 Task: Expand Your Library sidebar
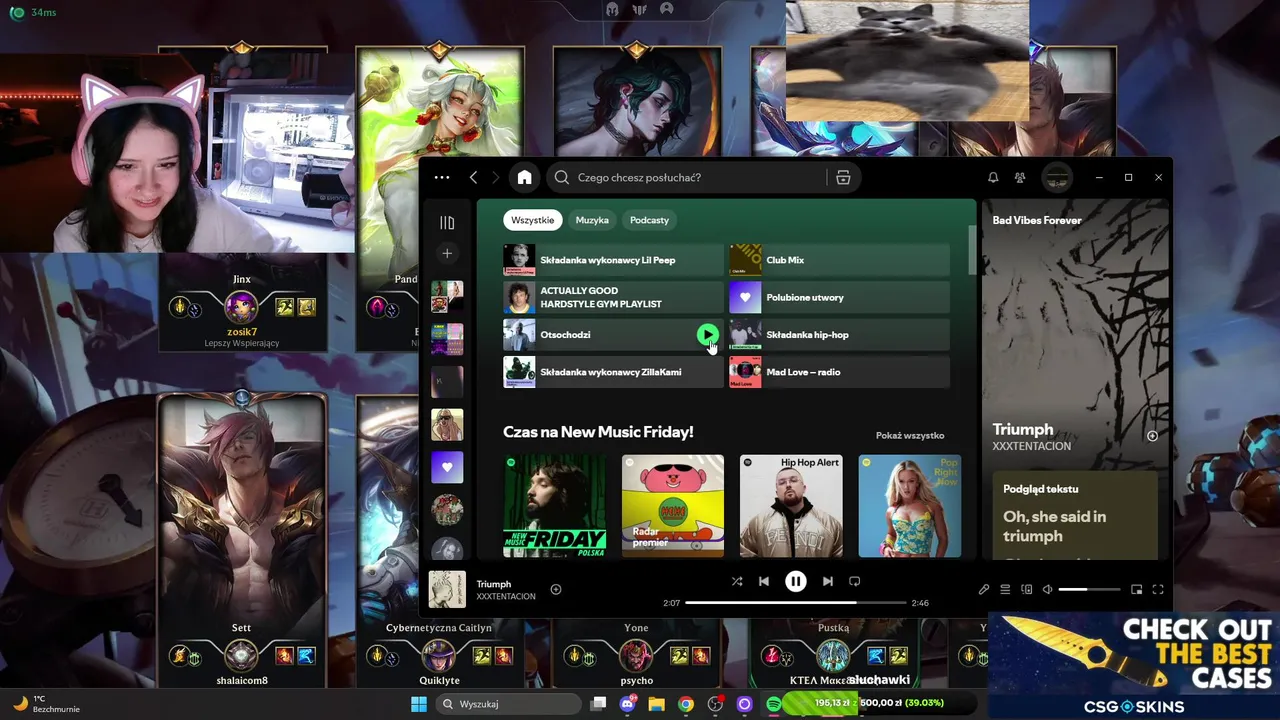[x=447, y=222]
